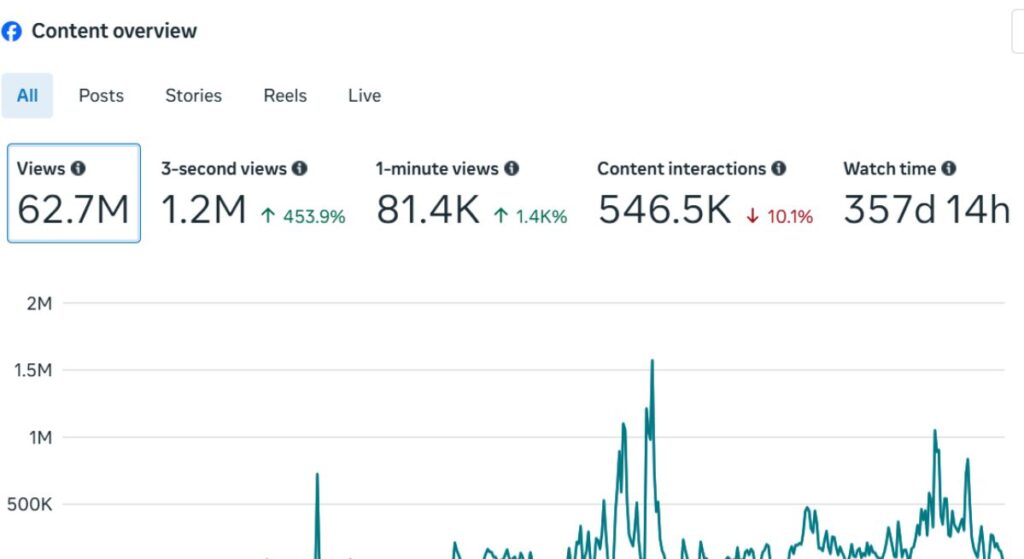Choose the 81.4K 1-minute views metric
This screenshot has width=1024, height=559.
(428, 209)
